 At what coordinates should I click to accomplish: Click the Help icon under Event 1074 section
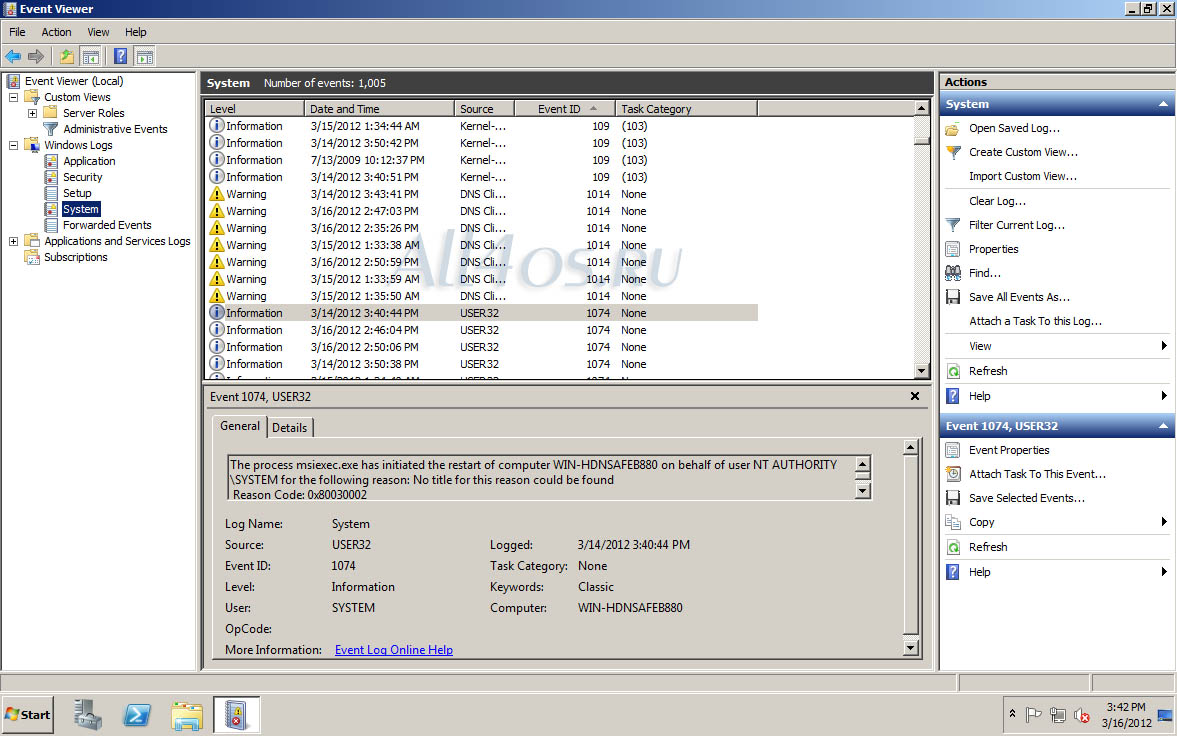click(953, 572)
